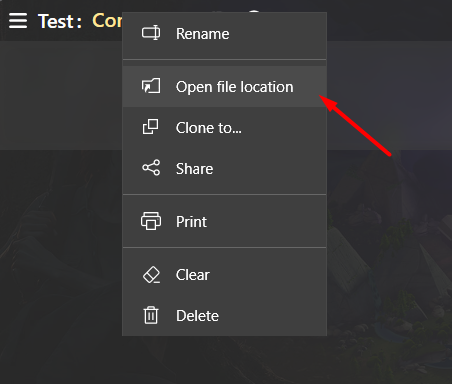Image resolution: width=452 pixels, height=384 pixels.
Task: Open the hamburger menu
Action: [18, 21]
